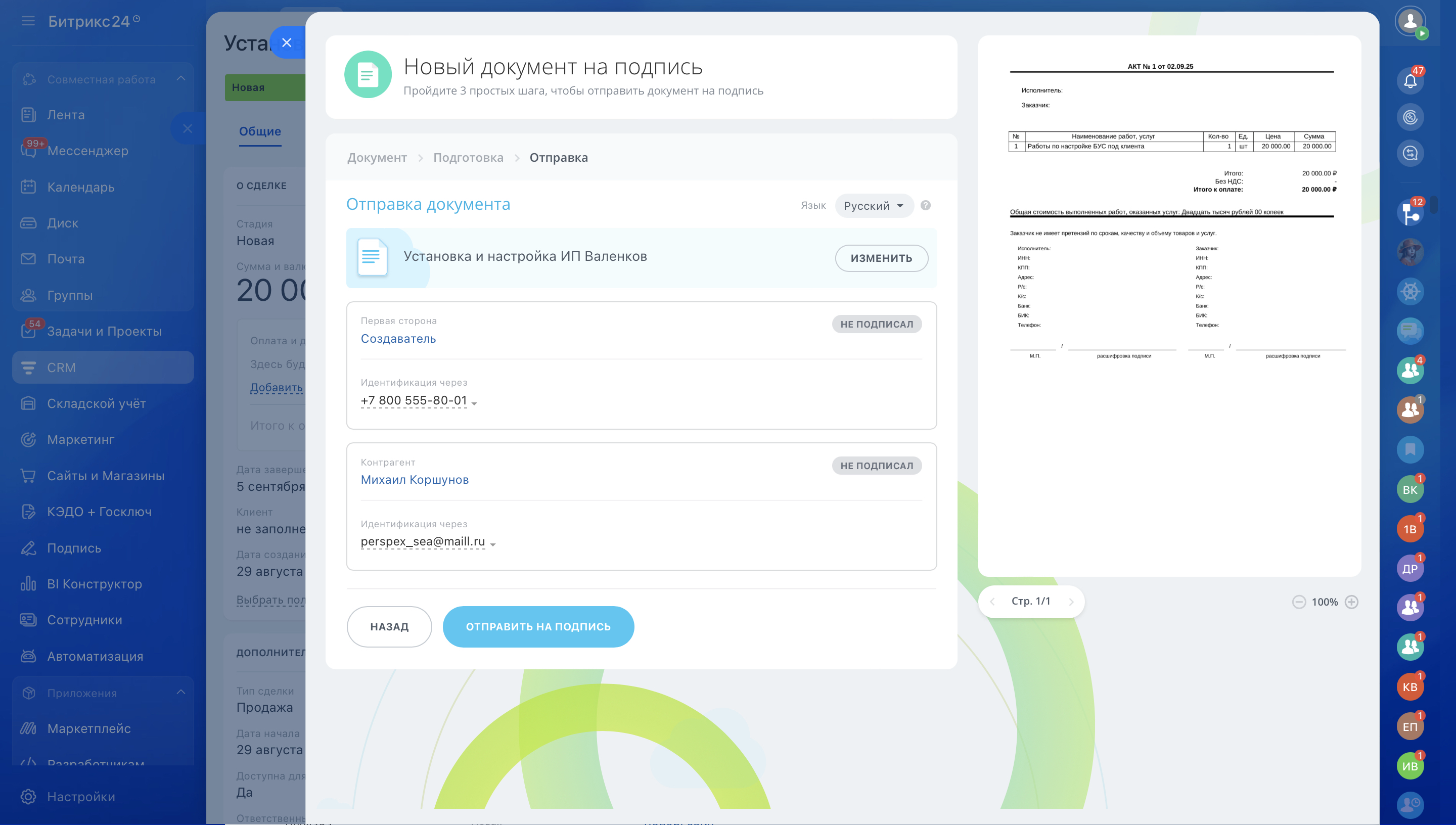Image resolution: width=1456 pixels, height=825 pixels.
Task: Click the Маркетплейс icon
Action: [28, 728]
